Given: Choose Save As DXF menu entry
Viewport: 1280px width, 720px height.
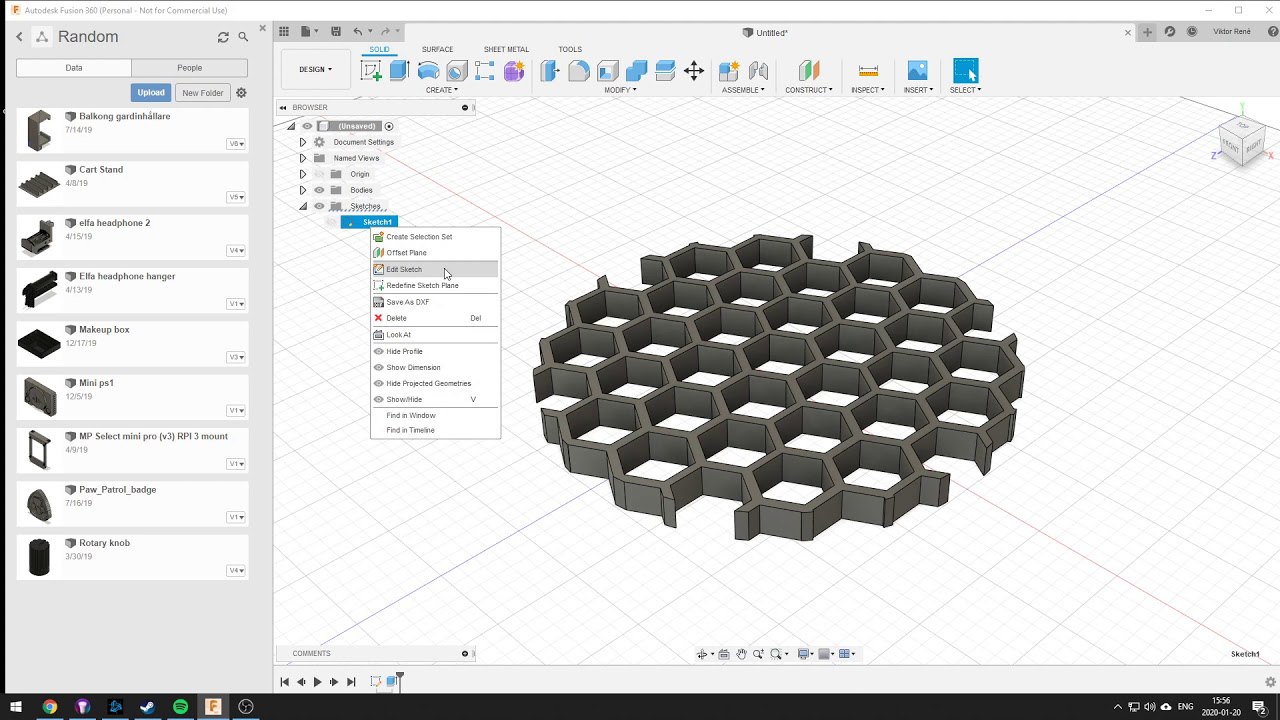Looking at the screenshot, I should point(435,302).
